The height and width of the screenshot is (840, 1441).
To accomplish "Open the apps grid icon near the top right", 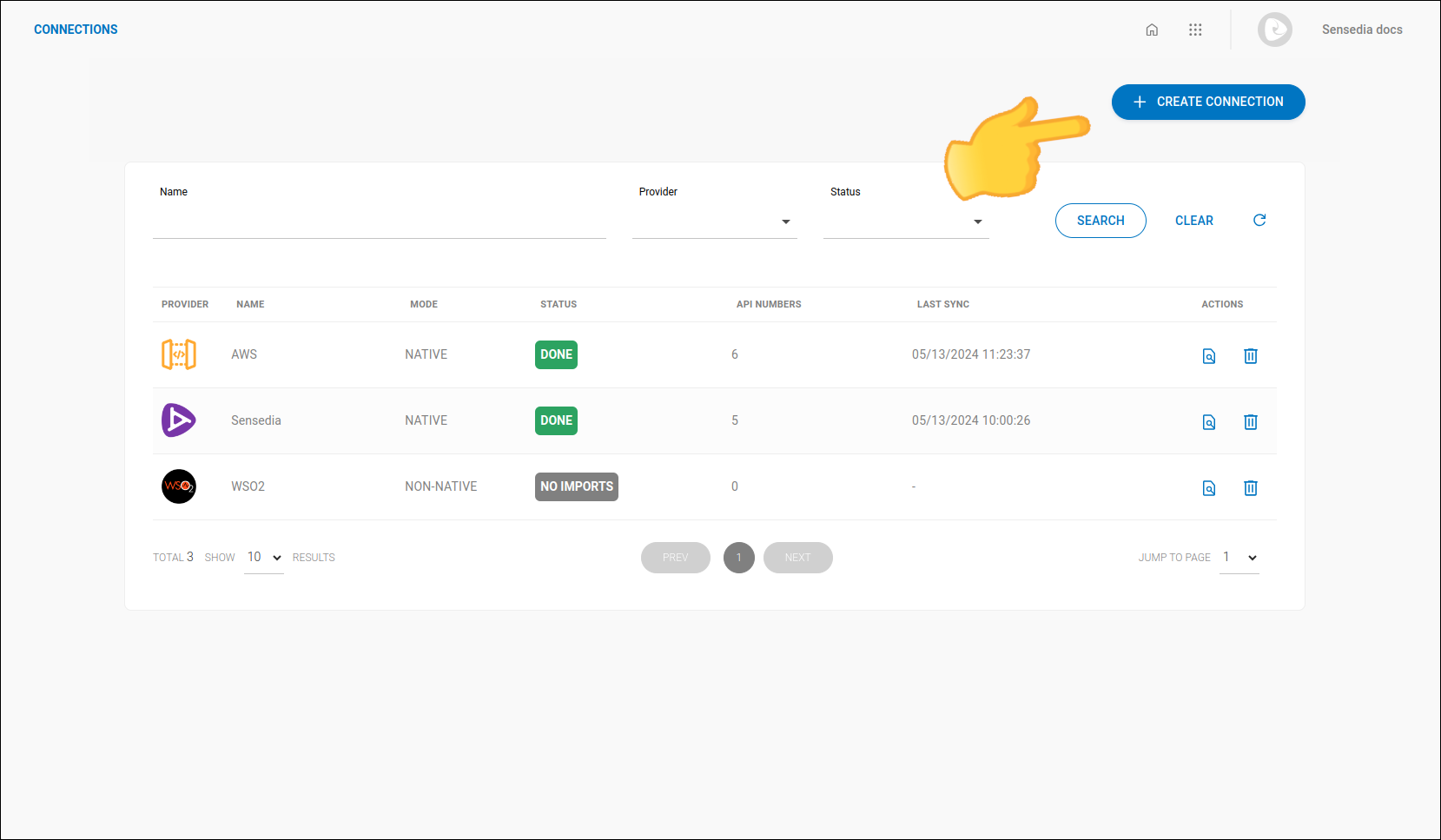I will coord(1195,29).
